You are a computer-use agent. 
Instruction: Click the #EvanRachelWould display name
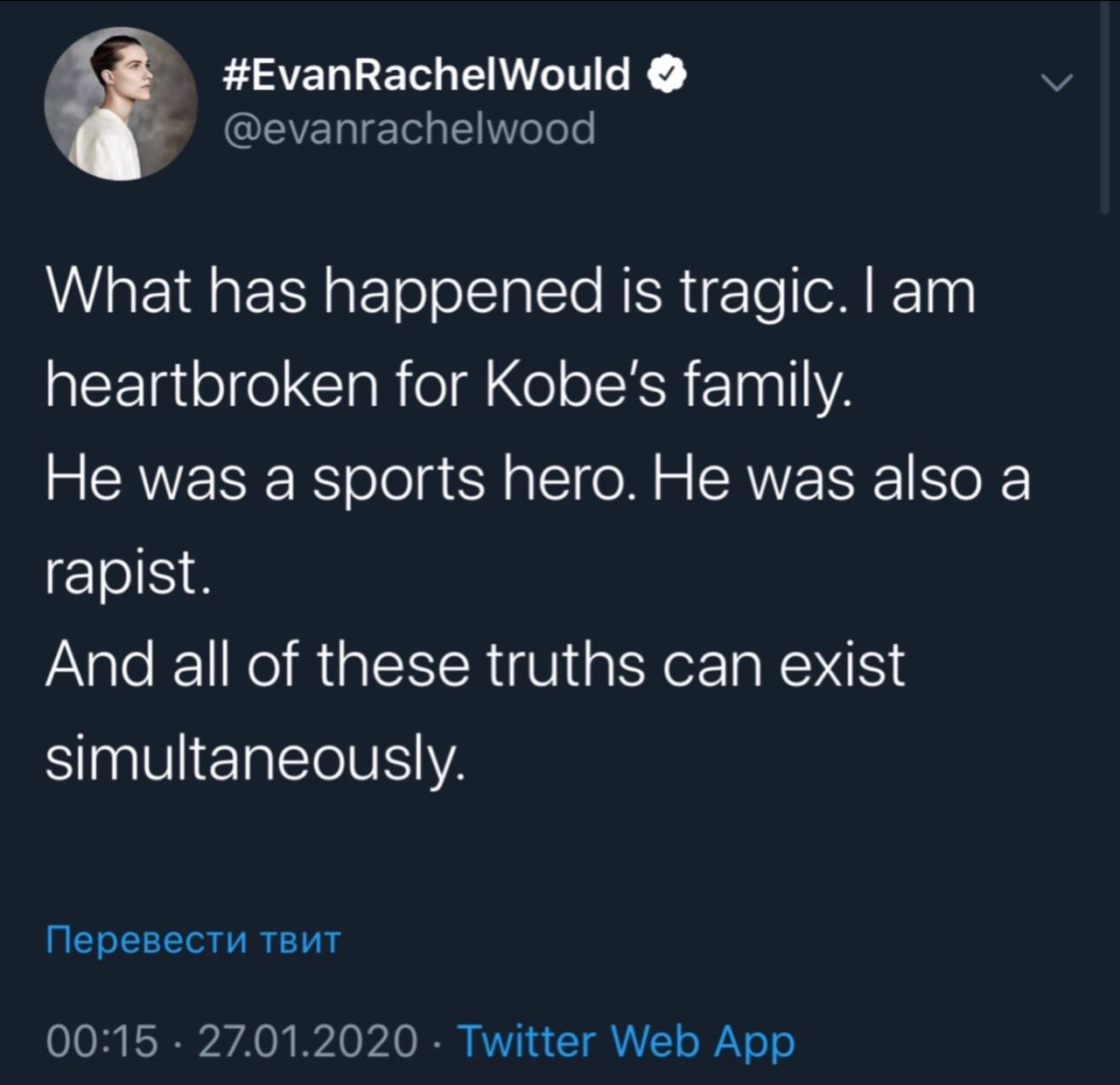[x=426, y=75]
